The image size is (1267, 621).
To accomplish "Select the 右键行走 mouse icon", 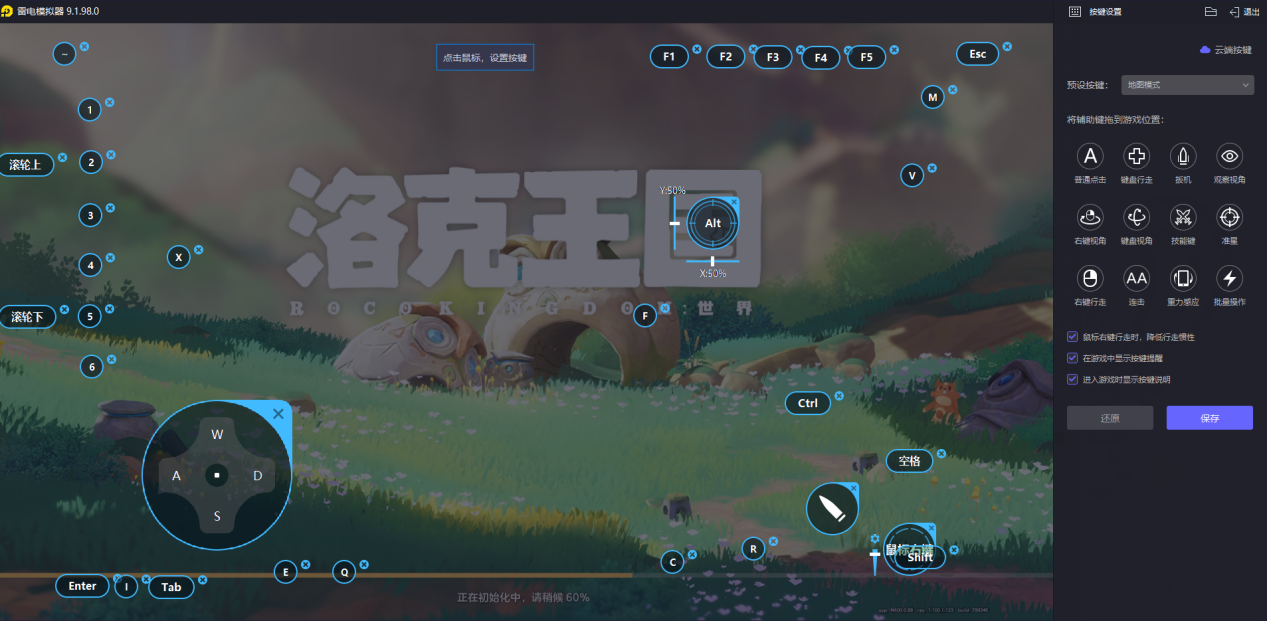I will click(x=1090, y=278).
